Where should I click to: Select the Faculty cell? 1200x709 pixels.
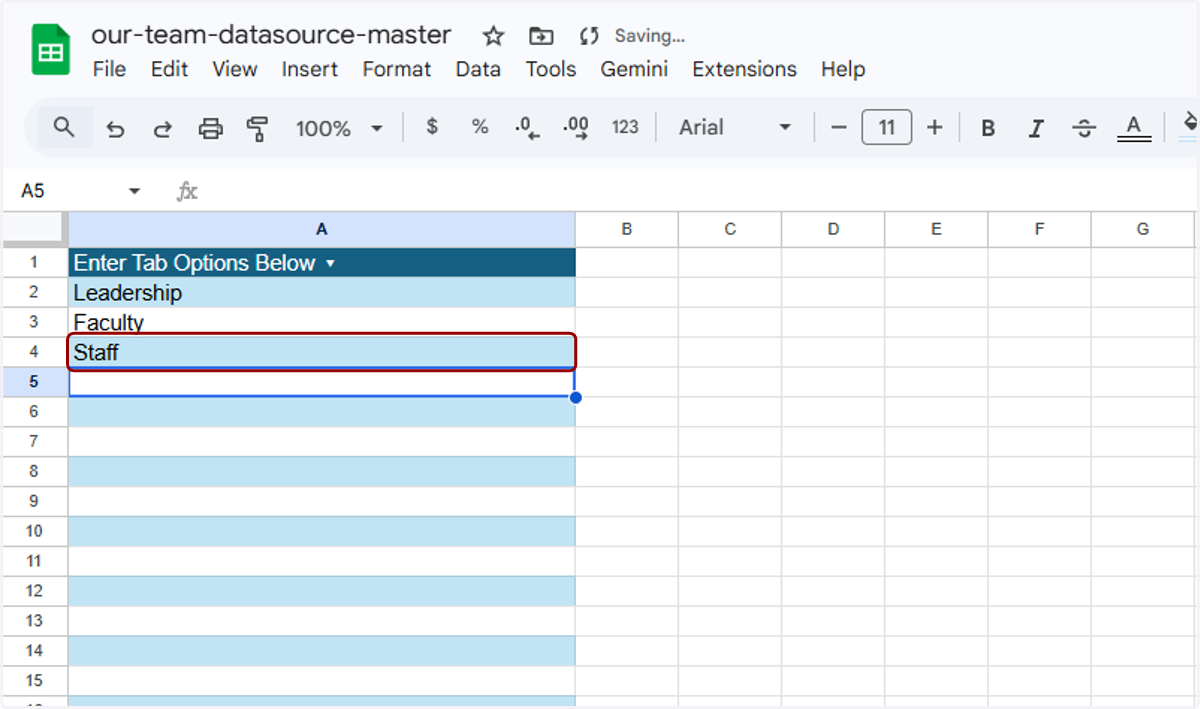(x=322, y=322)
